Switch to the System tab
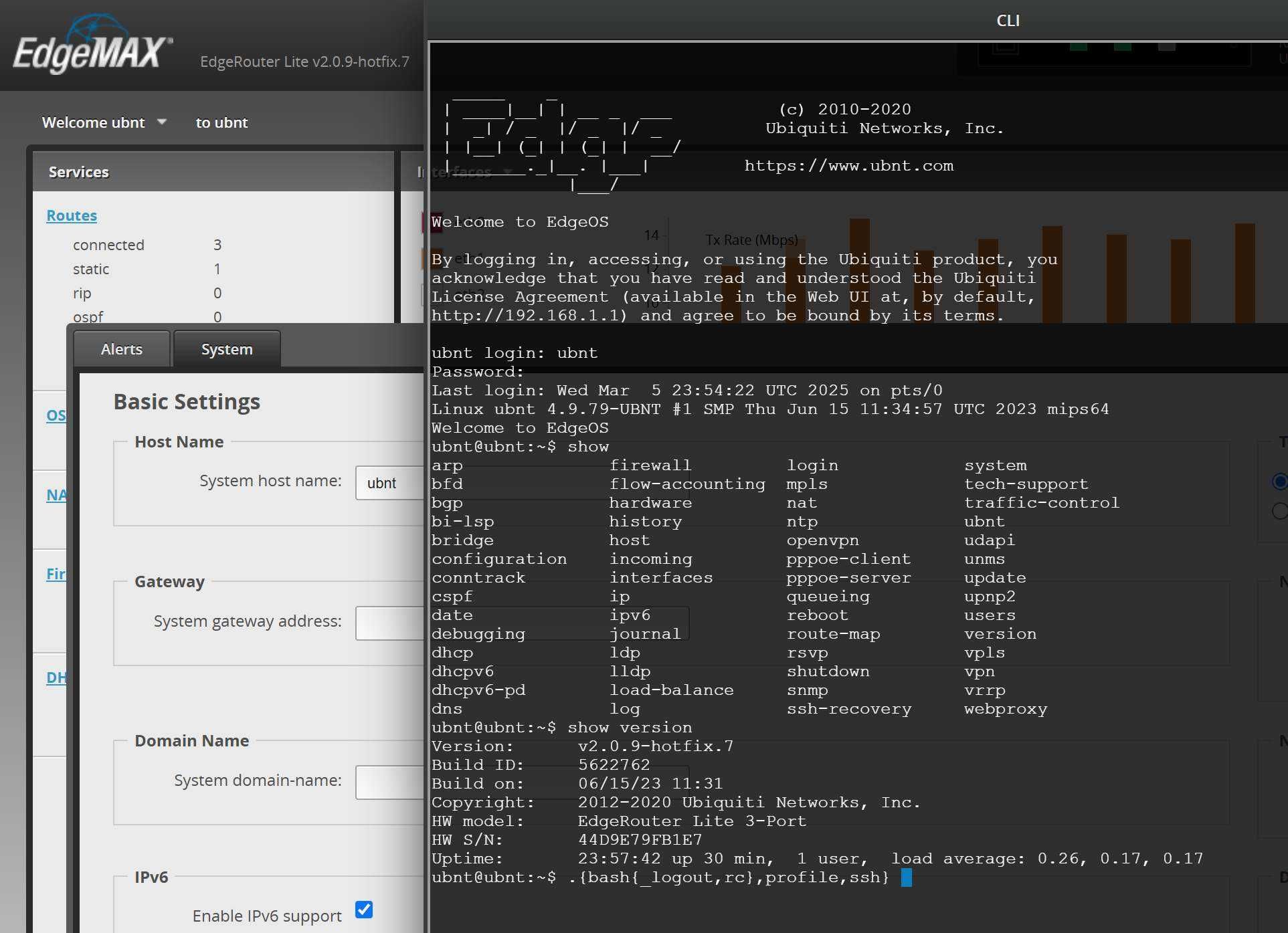The width and height of the screenshot is (1288, 933). (x=227, y=349)
